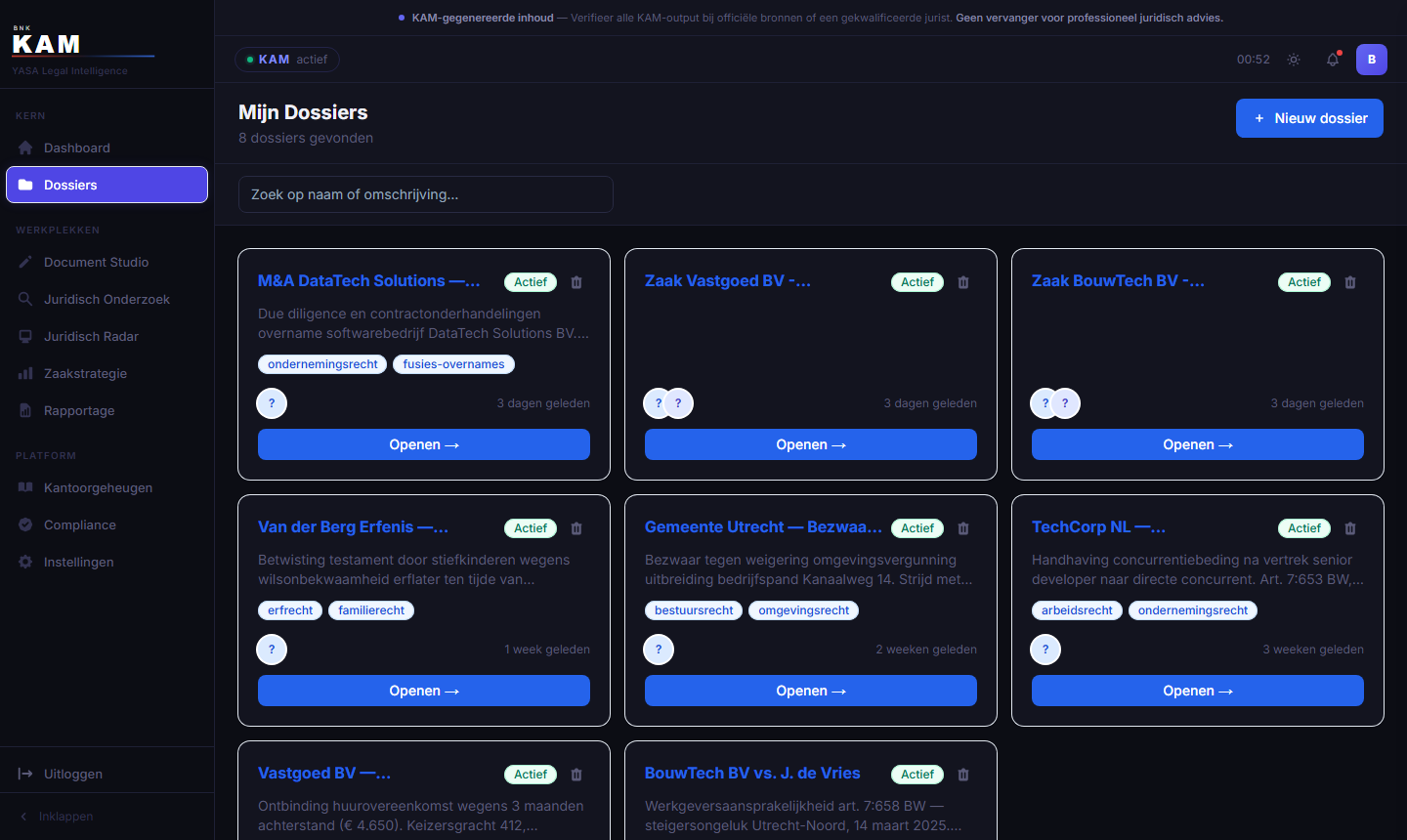Select the familierecht tag
Viewport: 1407px width, 840px height.
point(371,610)
